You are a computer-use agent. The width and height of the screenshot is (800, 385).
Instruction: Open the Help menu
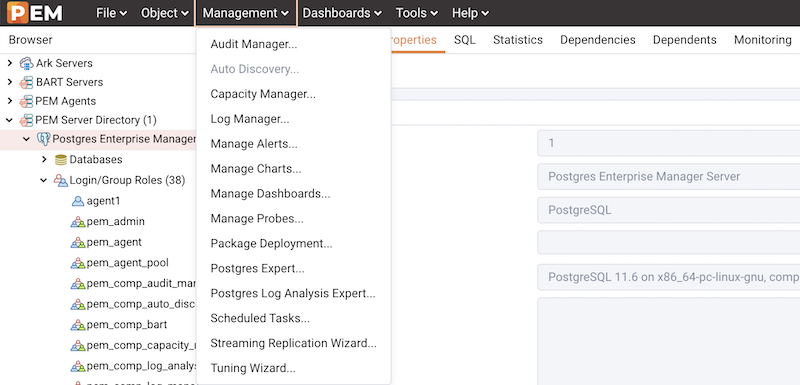pos(470,13)
